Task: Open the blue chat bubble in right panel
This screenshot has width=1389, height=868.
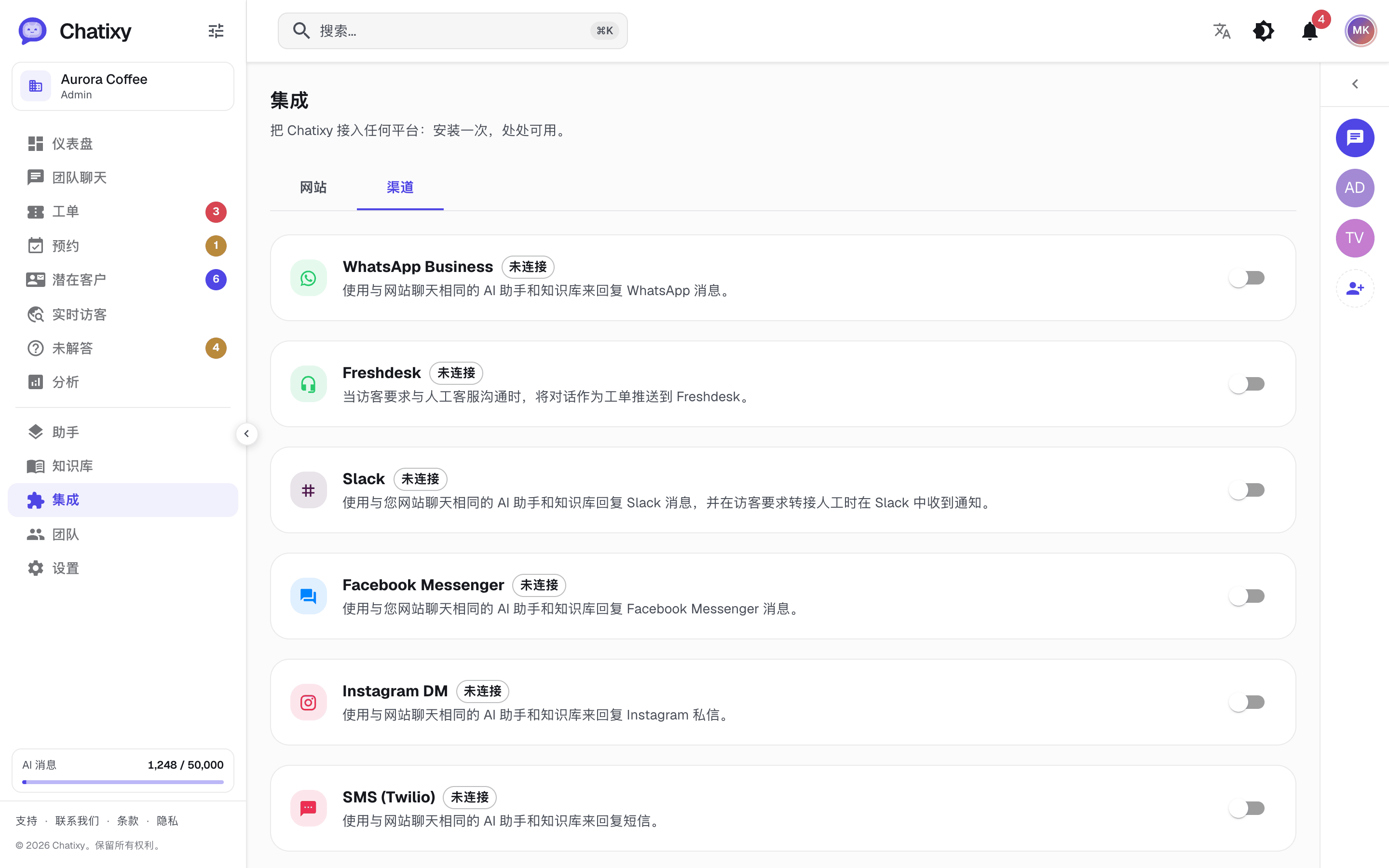Action: [1355, 138]
